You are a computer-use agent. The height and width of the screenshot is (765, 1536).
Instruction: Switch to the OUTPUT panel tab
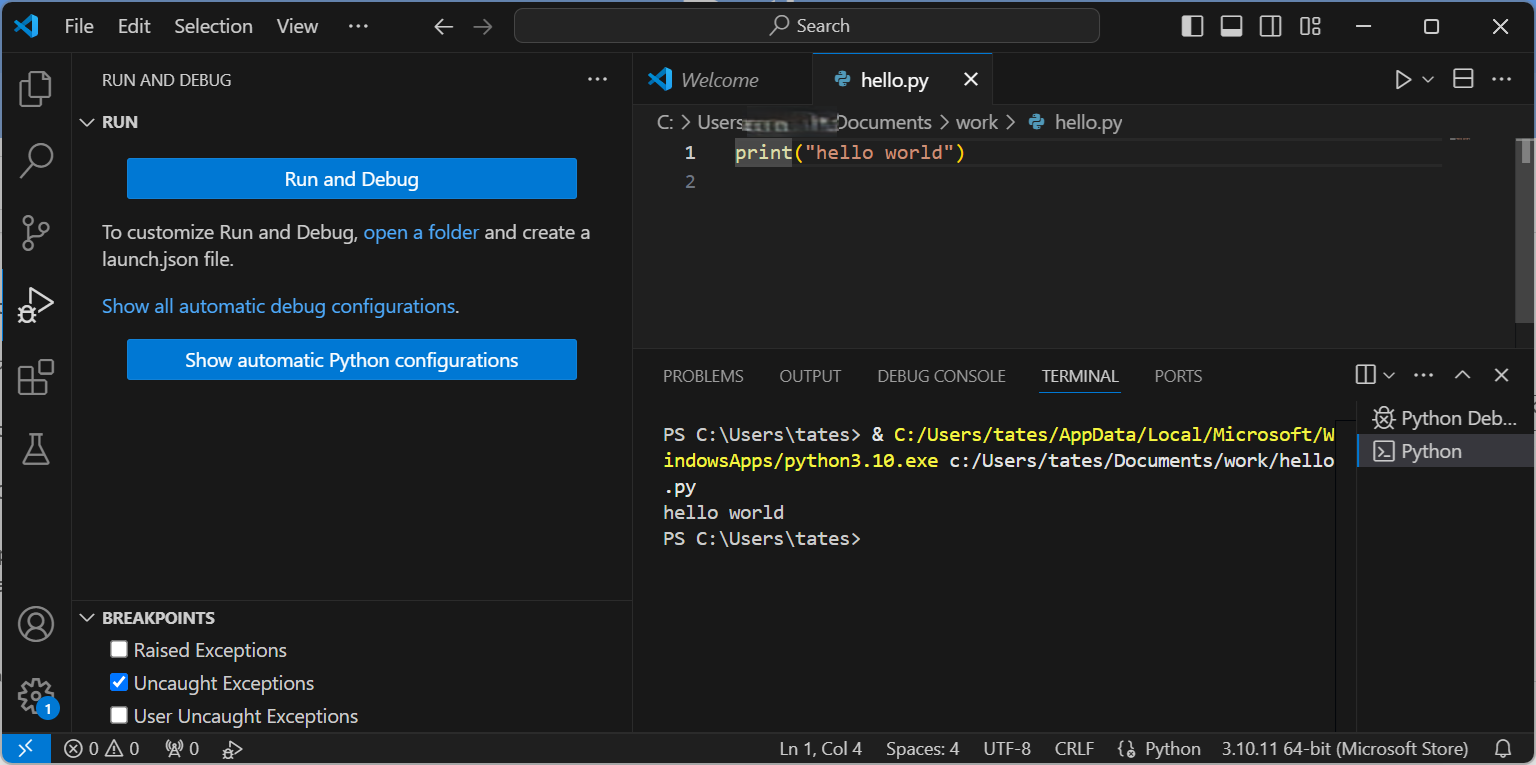(x=810, y=376)
